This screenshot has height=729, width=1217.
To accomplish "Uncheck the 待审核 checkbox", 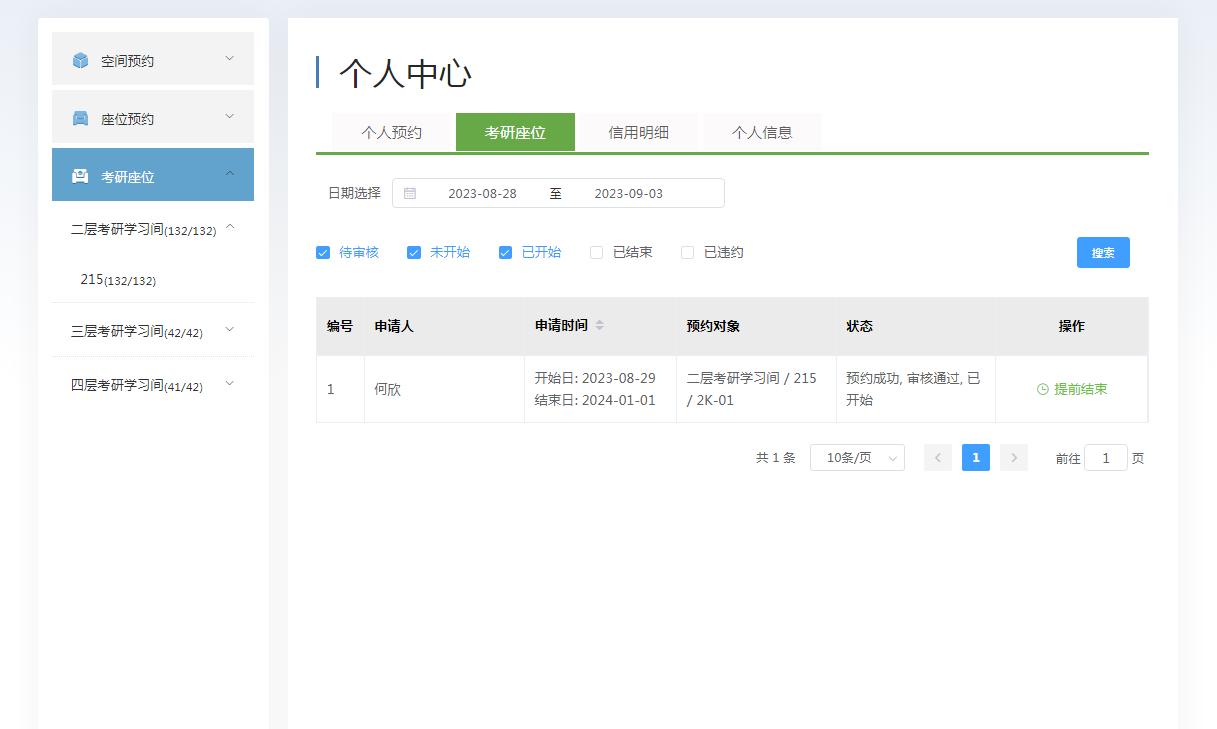I will (x=323, y=253).
